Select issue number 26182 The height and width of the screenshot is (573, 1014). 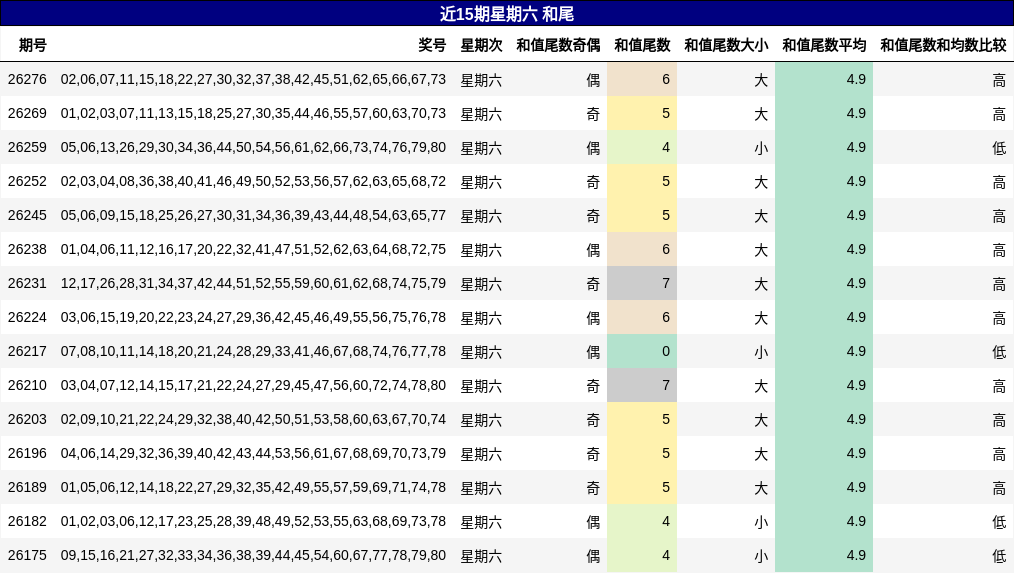(27, 522)
